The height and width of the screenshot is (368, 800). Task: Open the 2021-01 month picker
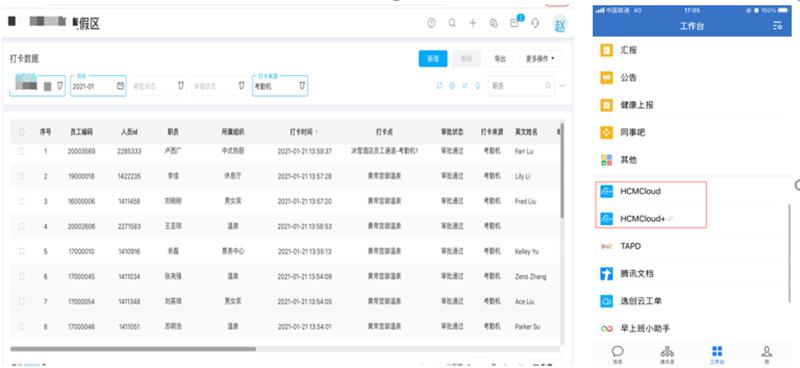click(98, 86)
